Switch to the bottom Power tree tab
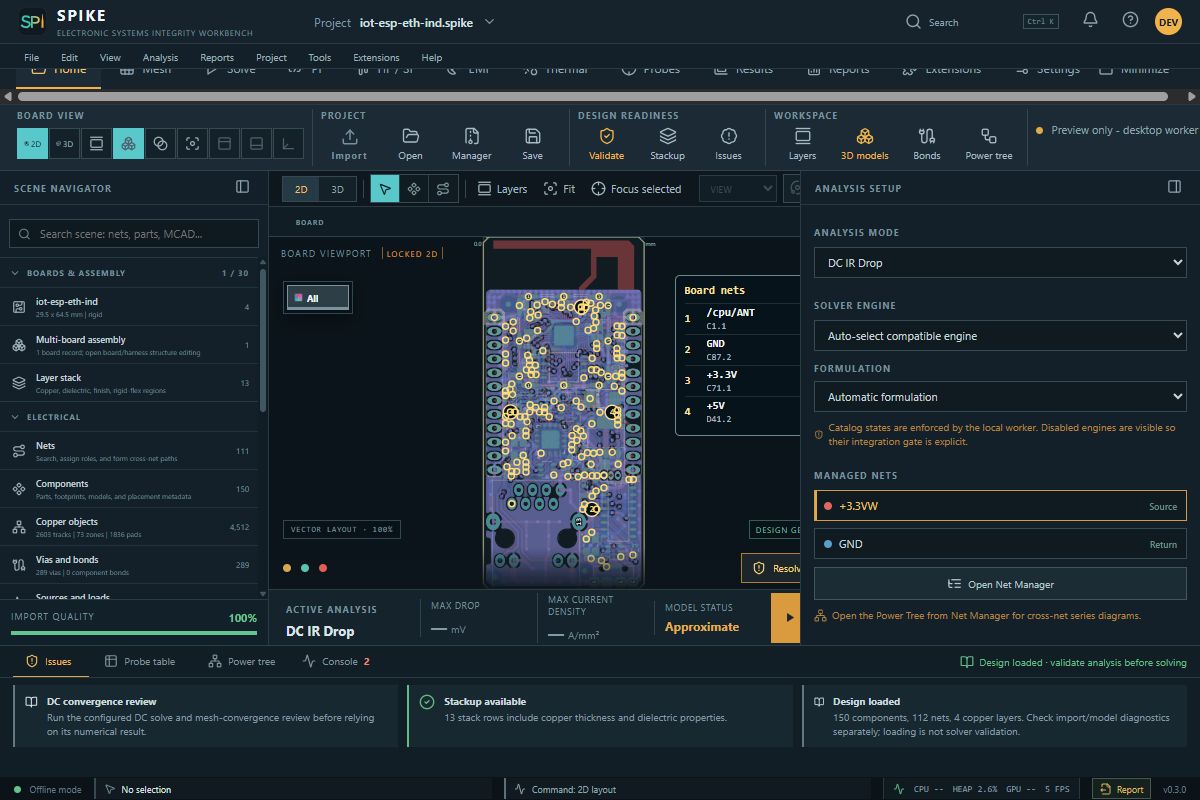Image resolution: width=1200 pixels, height=800 pixels. click(x=241, y=661)
